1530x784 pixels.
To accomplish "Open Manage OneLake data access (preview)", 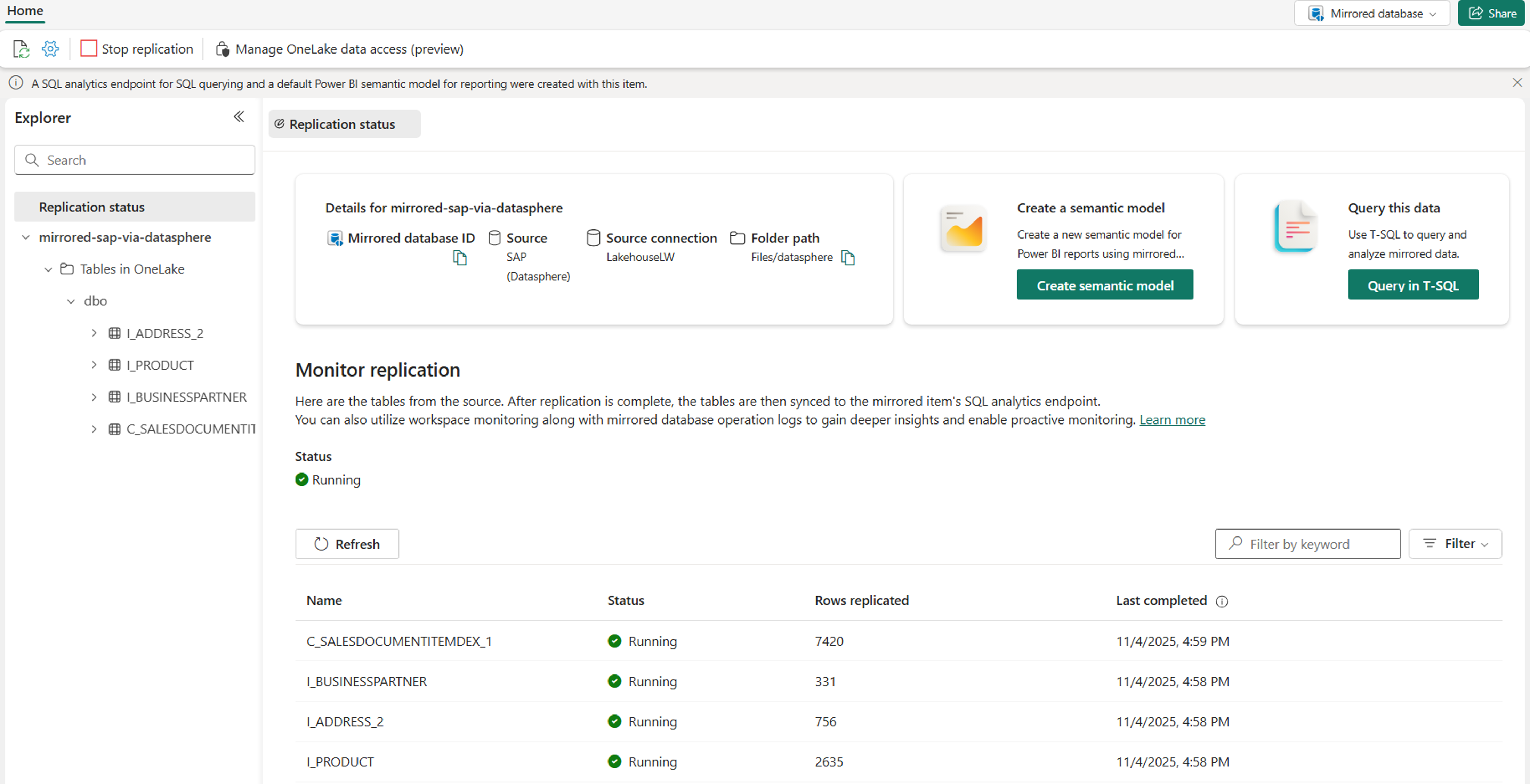I will (x=339, y=49).
